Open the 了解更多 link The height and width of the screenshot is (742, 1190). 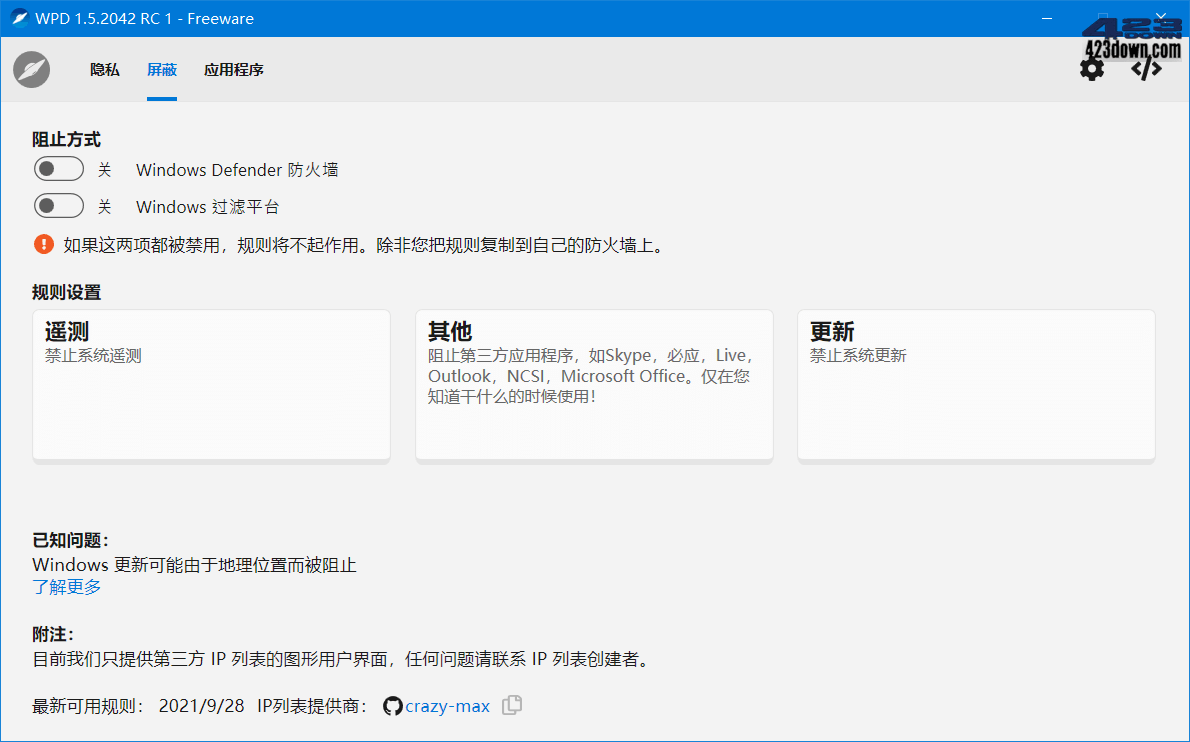point(66,588)
